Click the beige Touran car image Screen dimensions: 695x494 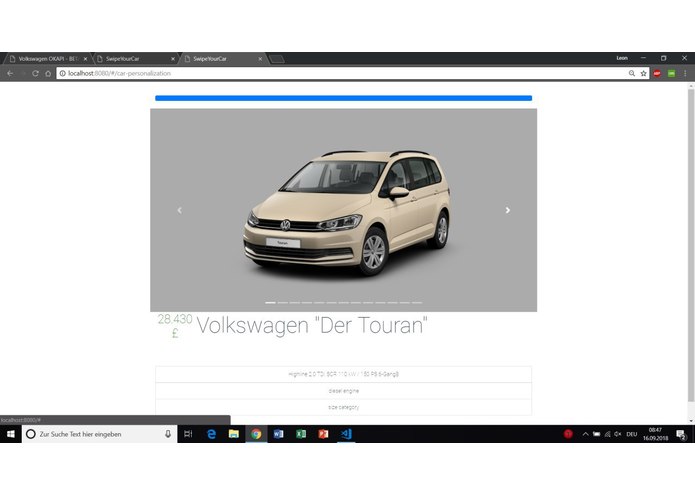[x=347, y=213]
